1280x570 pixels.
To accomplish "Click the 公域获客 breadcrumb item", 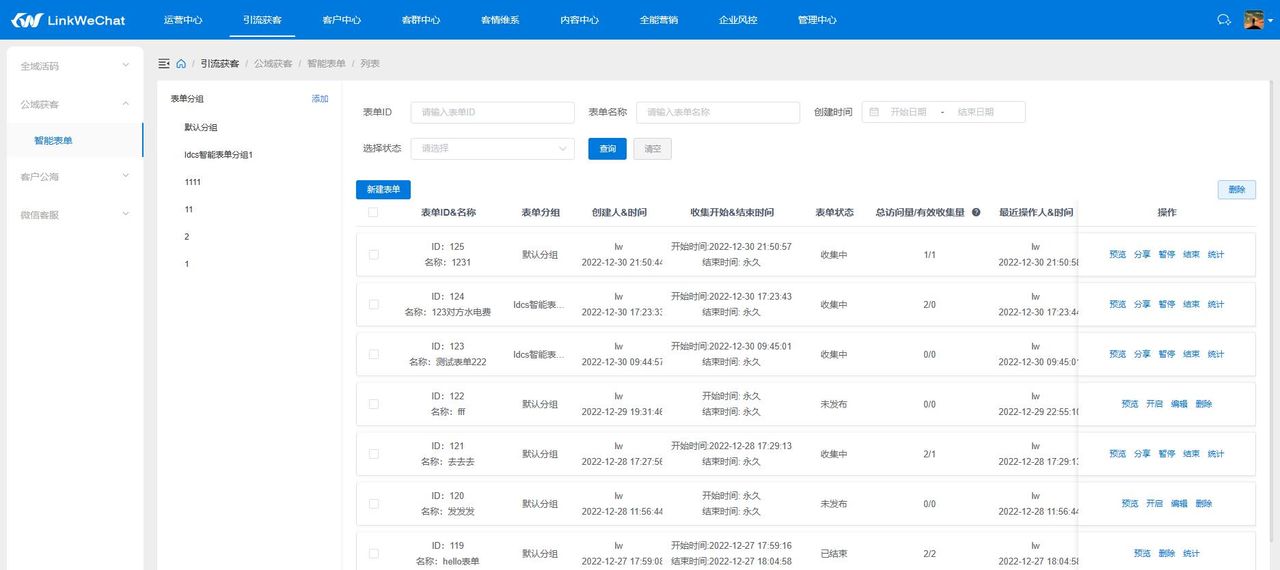I will click(273, 64).
